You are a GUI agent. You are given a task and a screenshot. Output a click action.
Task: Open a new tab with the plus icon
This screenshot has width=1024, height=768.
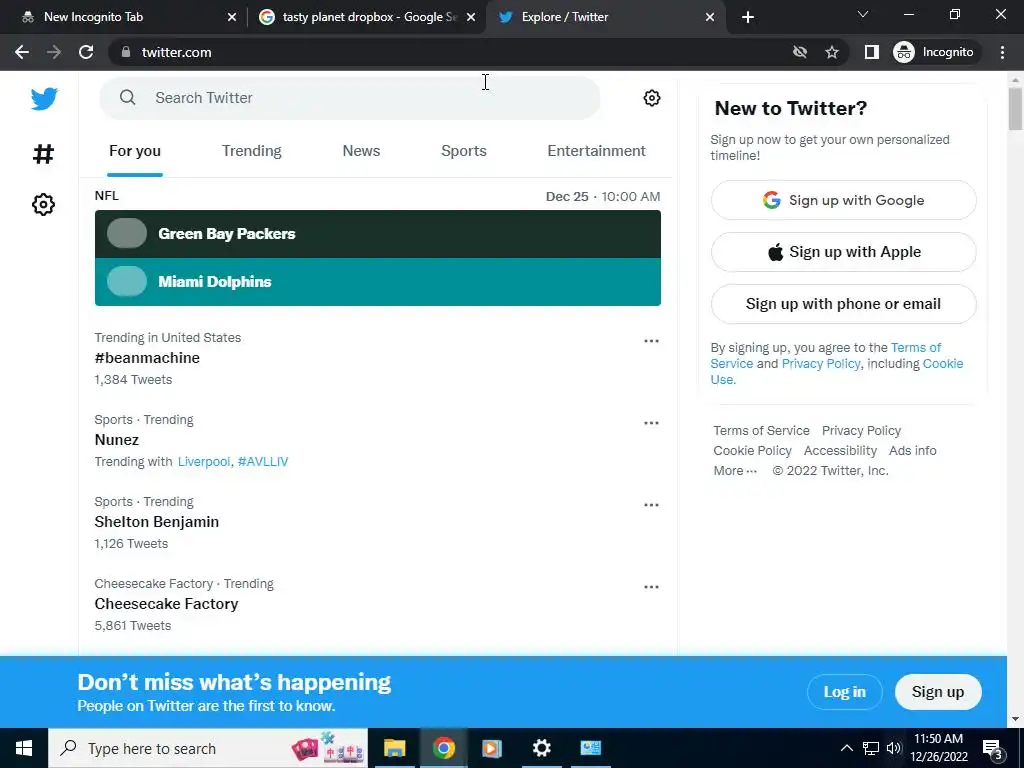point(748,17)
